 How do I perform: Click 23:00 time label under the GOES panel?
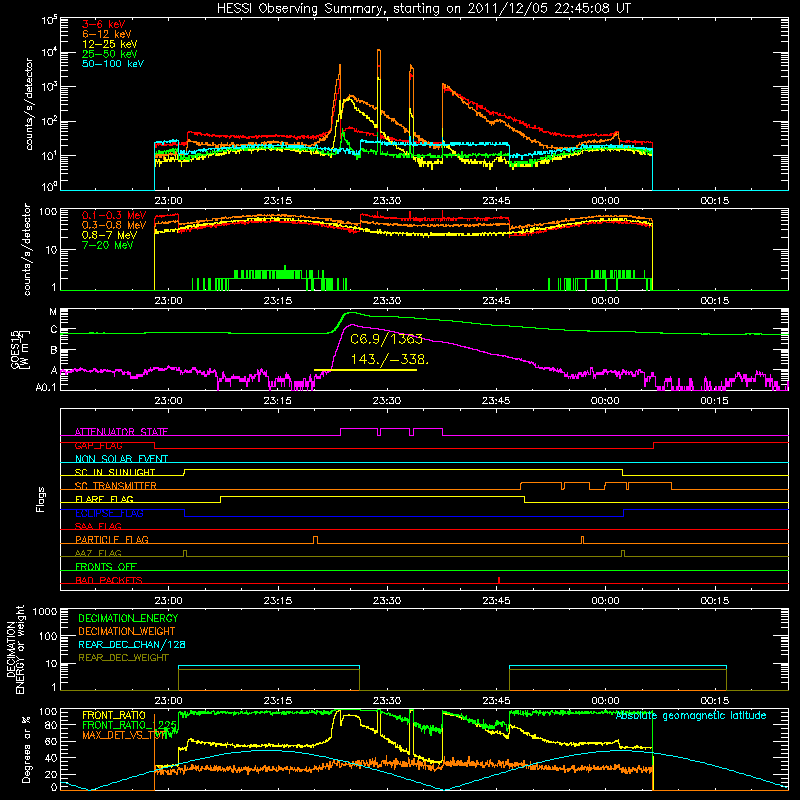coord(168,401)
